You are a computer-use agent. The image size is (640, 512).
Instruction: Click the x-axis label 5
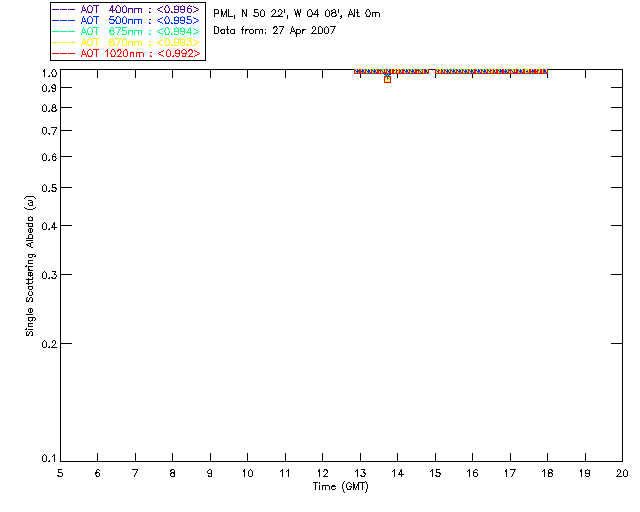tap(60, 473)
